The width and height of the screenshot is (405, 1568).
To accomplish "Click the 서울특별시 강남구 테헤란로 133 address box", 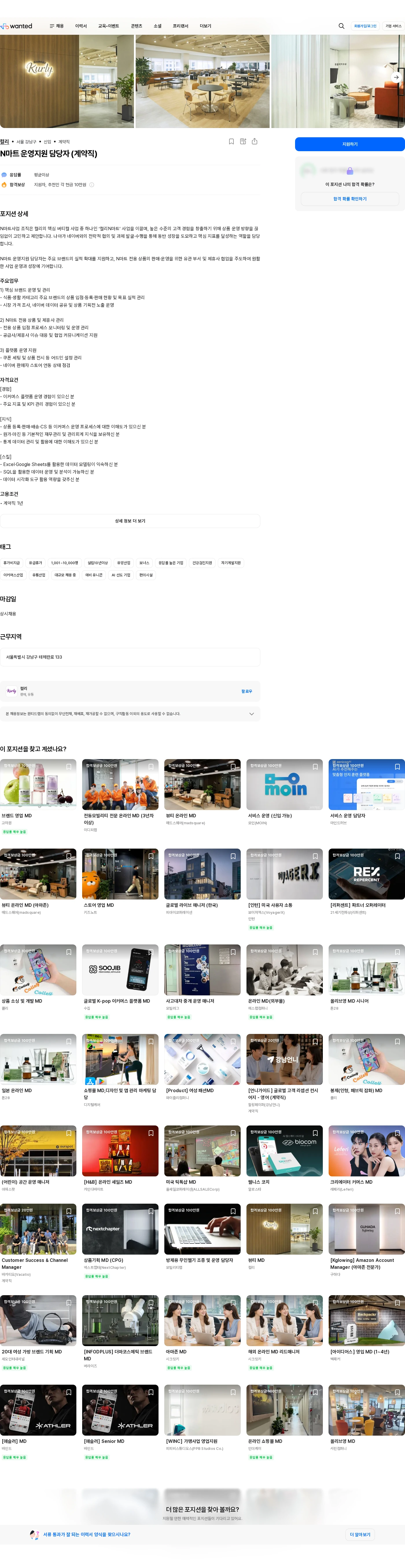I will pos(130,657).
